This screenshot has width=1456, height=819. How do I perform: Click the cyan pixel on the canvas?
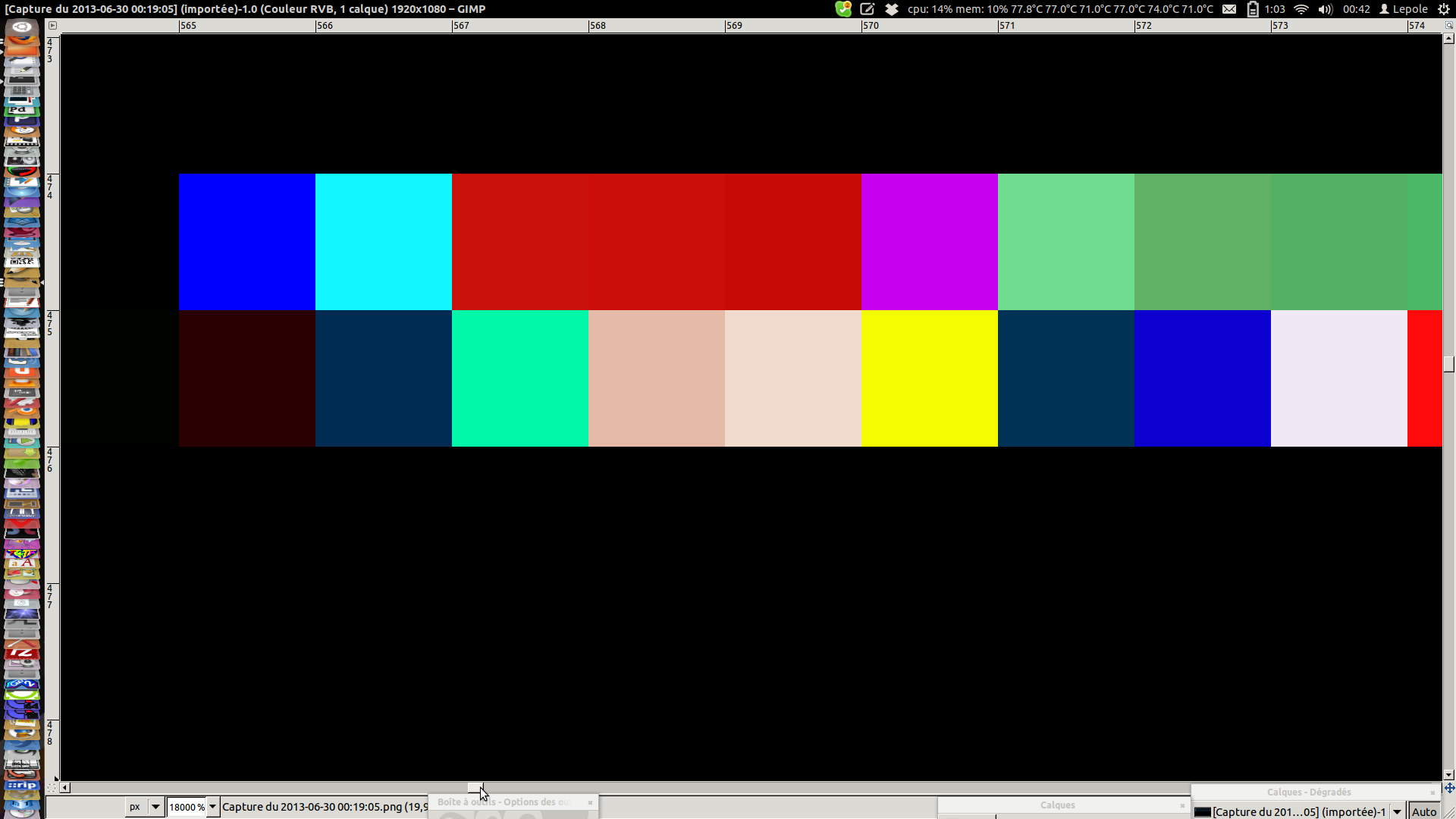click(x=383, y=242)
